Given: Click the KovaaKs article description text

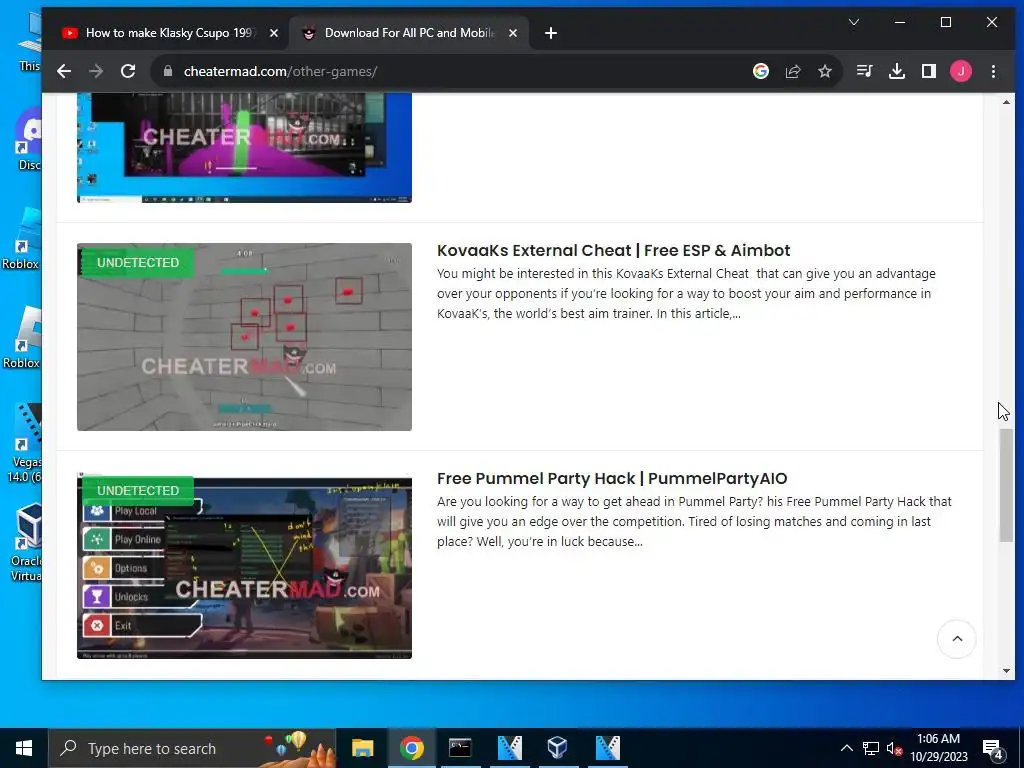Looking at the screenshot, I should [686, 293].
